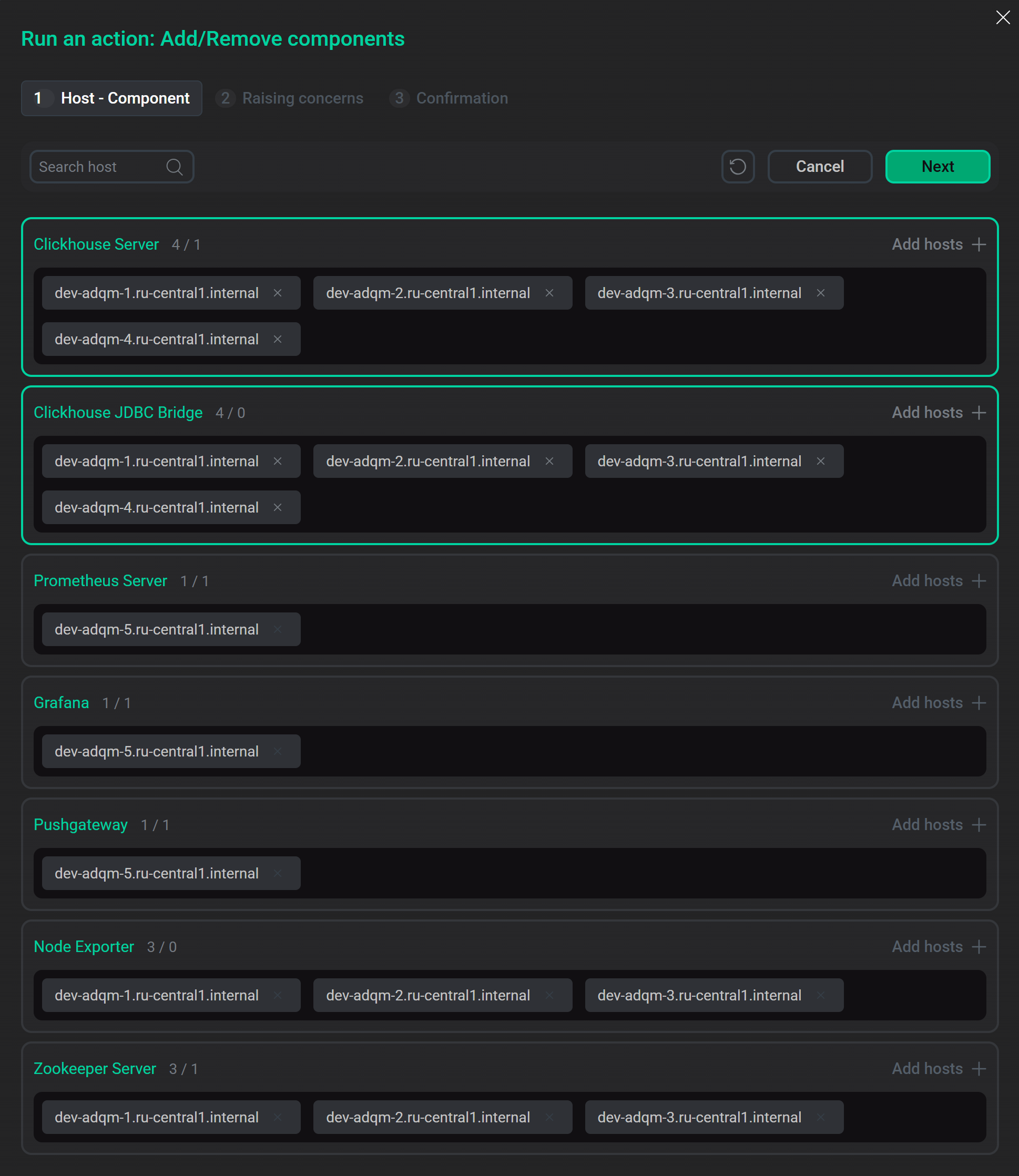Screen dimensions: 1019x1176
Task: Add hosts to Grafana
Action: pos(939,703)
